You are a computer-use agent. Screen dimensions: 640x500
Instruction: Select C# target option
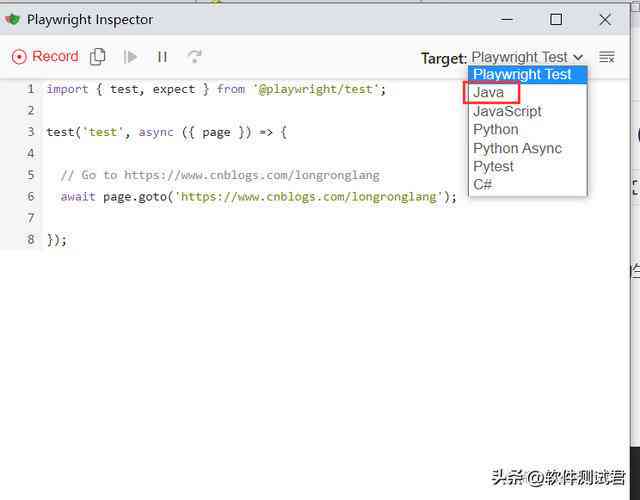click(x=528, y=185)
